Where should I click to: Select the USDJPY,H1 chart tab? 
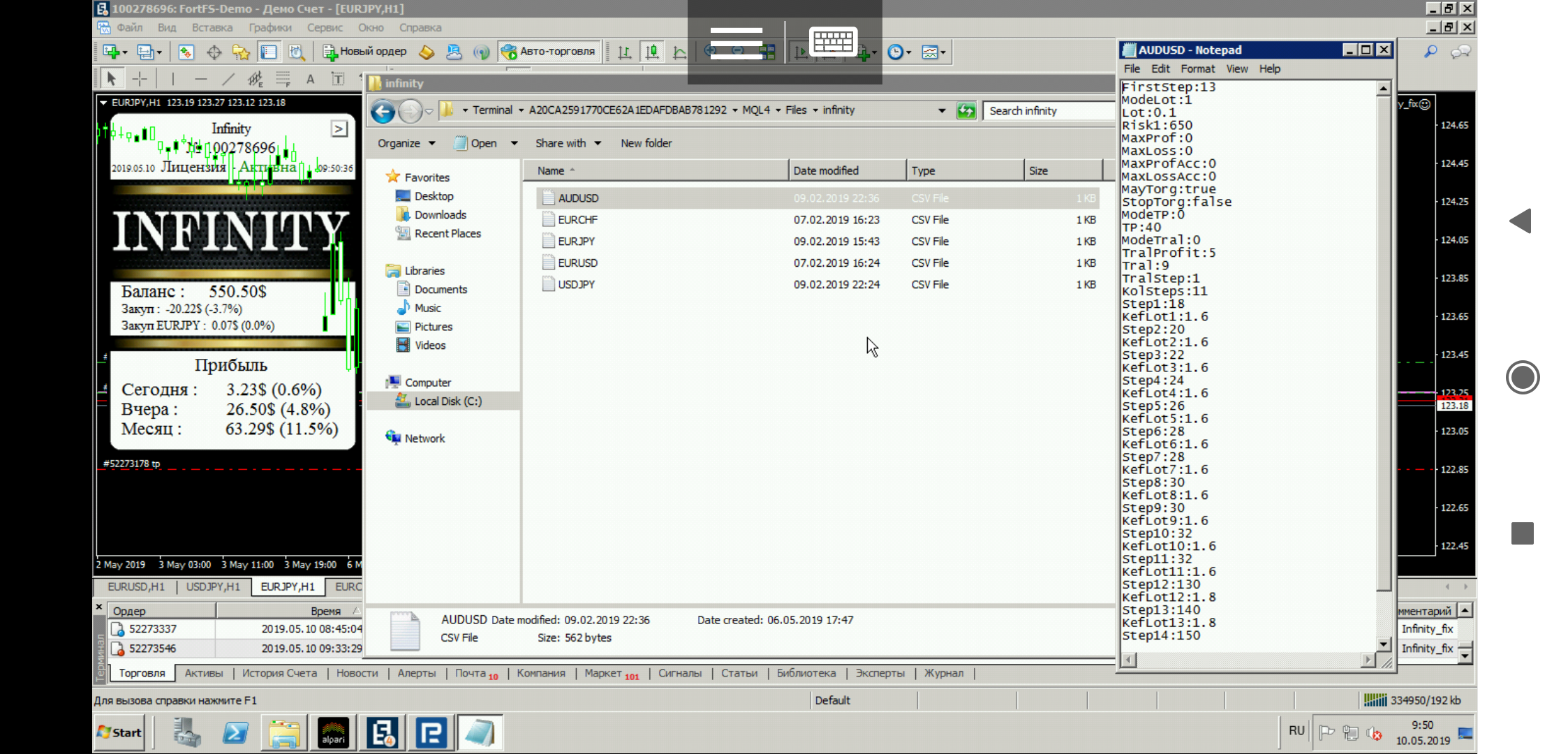[x=213, y=586]
